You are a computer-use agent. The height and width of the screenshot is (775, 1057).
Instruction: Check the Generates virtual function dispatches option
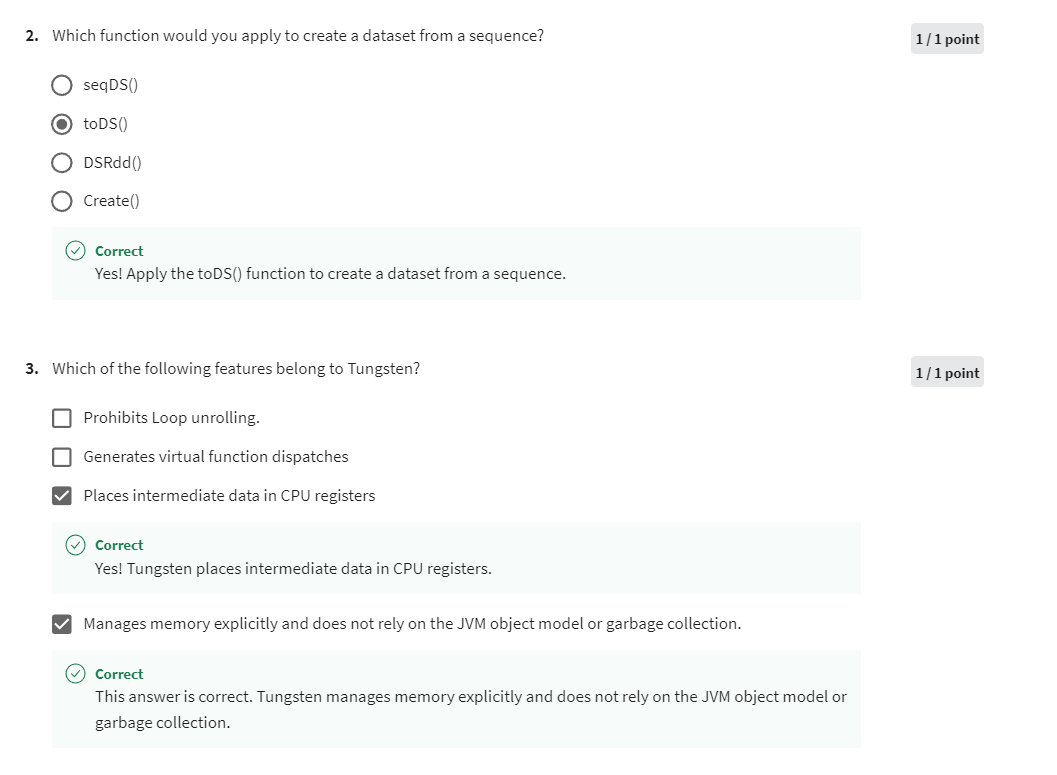[x=61, y=456]
